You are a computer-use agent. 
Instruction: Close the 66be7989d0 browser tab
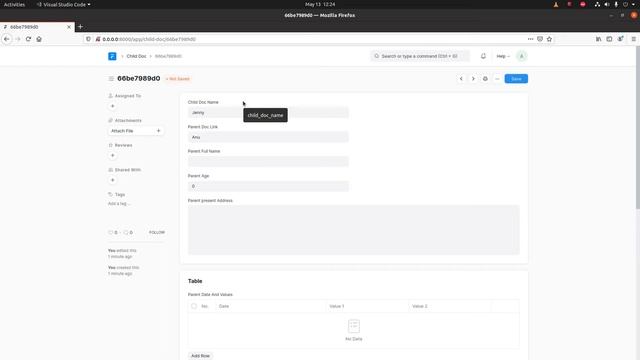point(69,27)
